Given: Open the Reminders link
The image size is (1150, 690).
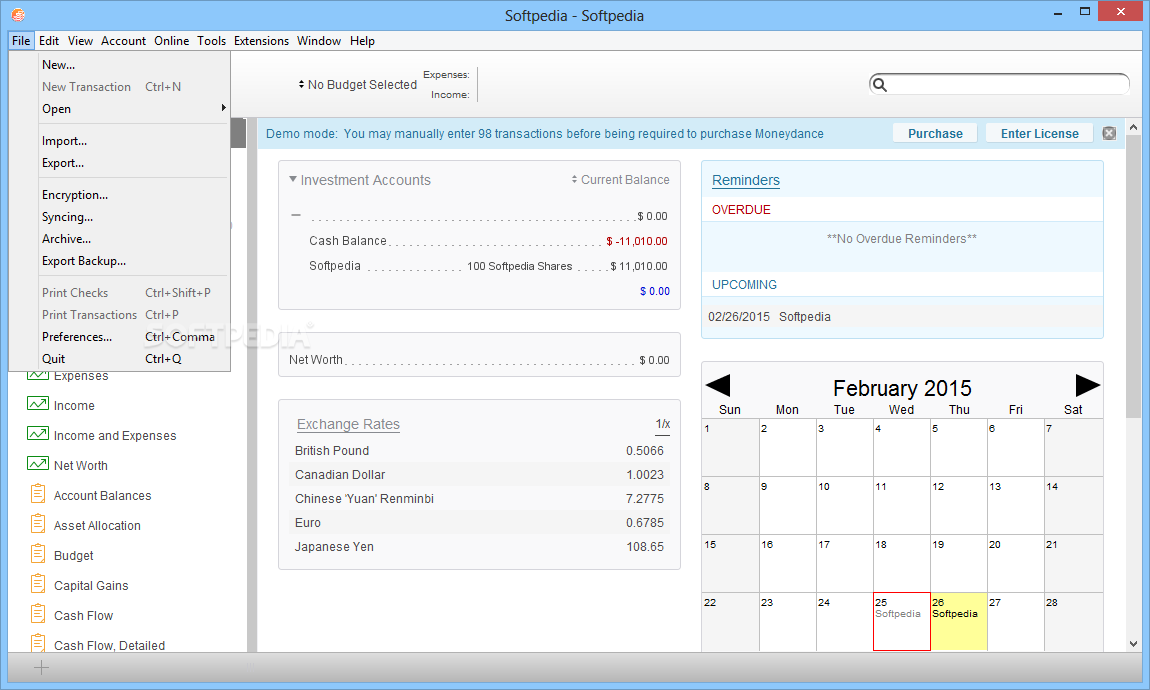Looking at the screenshot, I should pos(746,180).
